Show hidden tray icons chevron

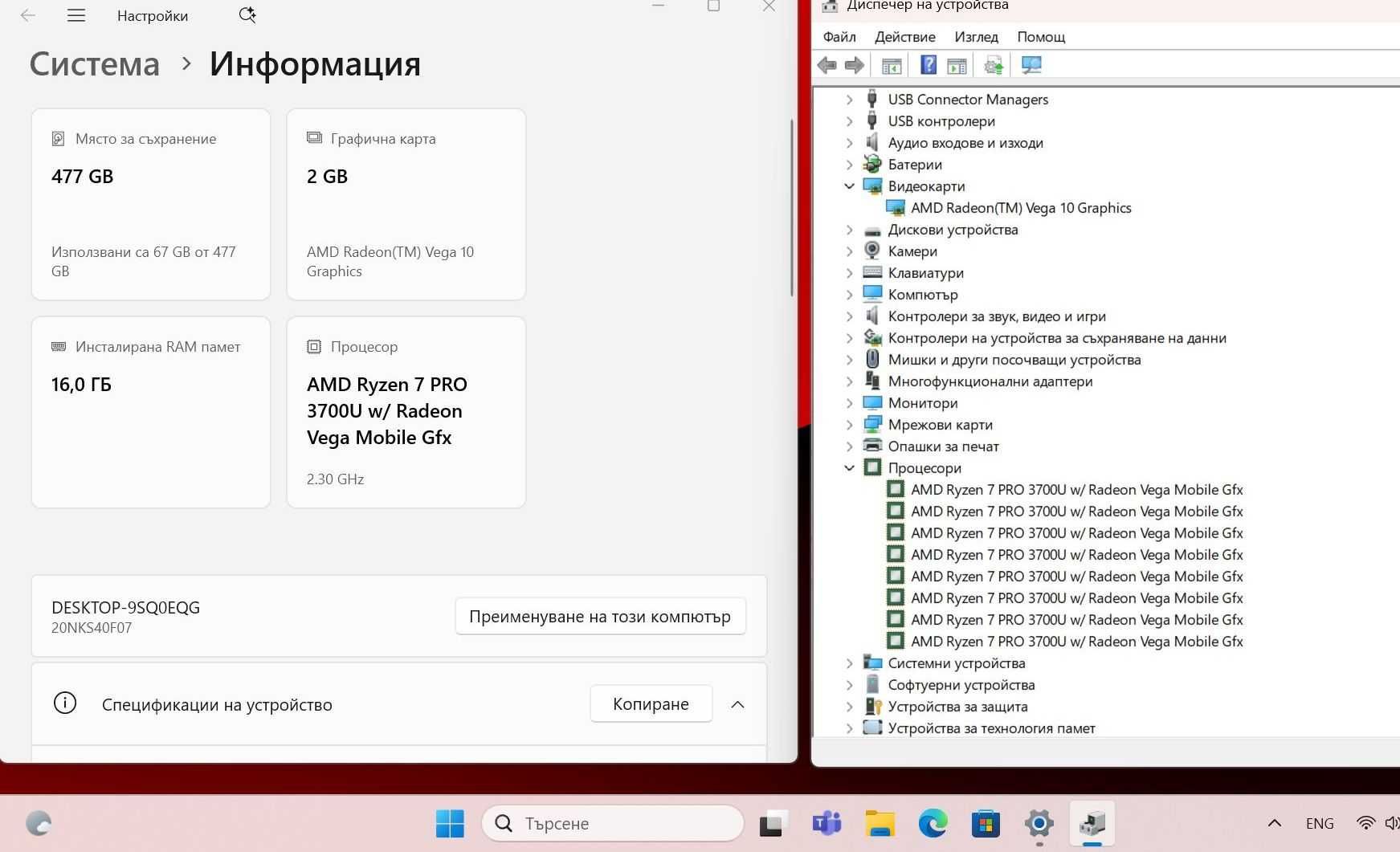(x=1275, y=823)
